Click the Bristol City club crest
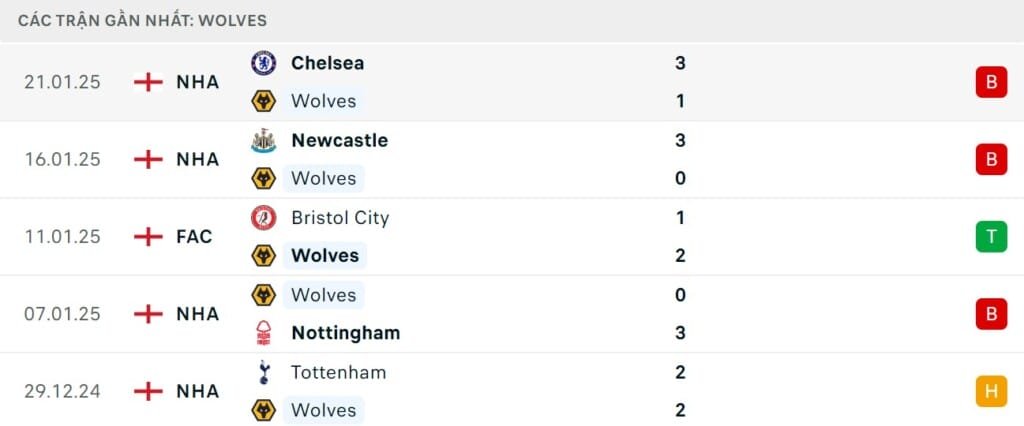Screen dimensions: 1024x426 [263, 218]
